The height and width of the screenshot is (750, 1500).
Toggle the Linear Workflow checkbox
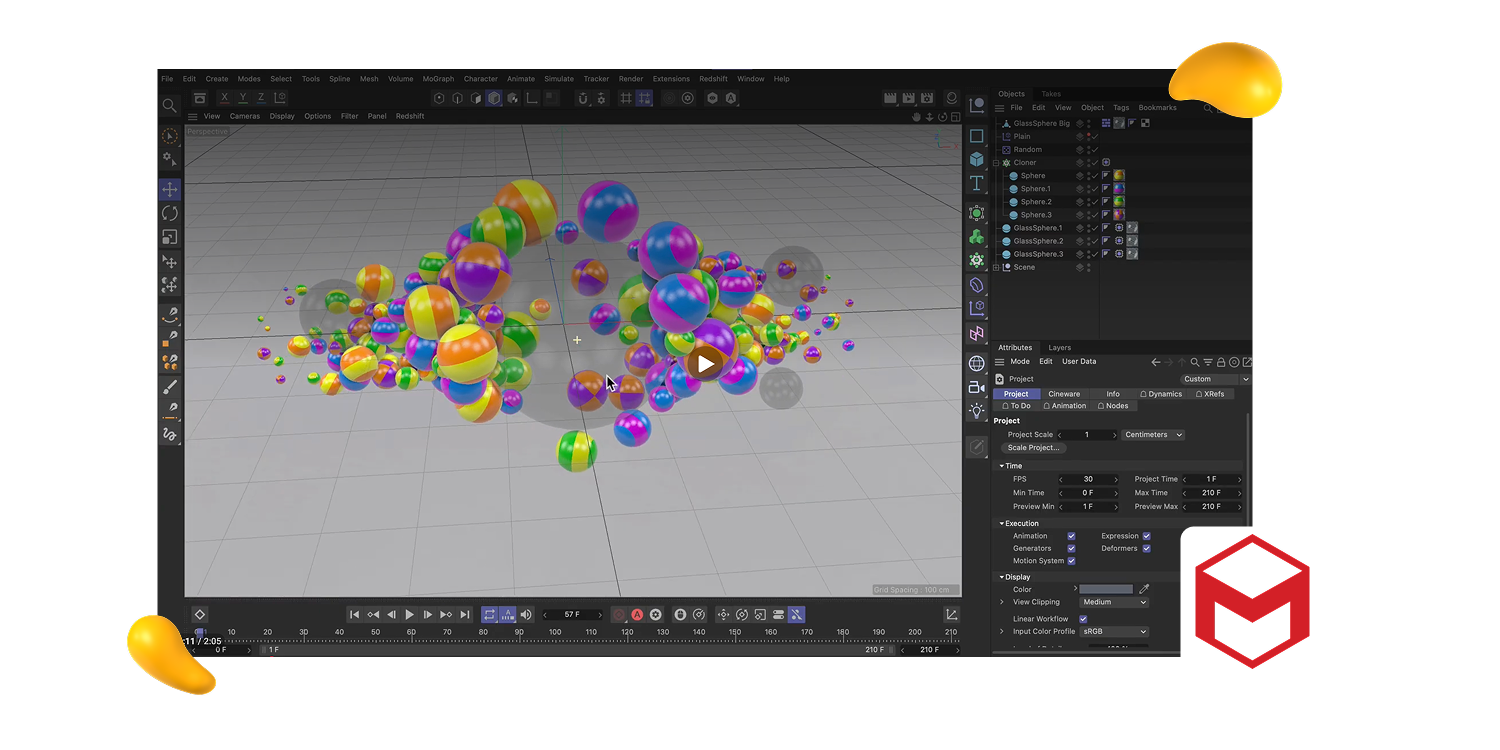click(x=1083, y=619)
